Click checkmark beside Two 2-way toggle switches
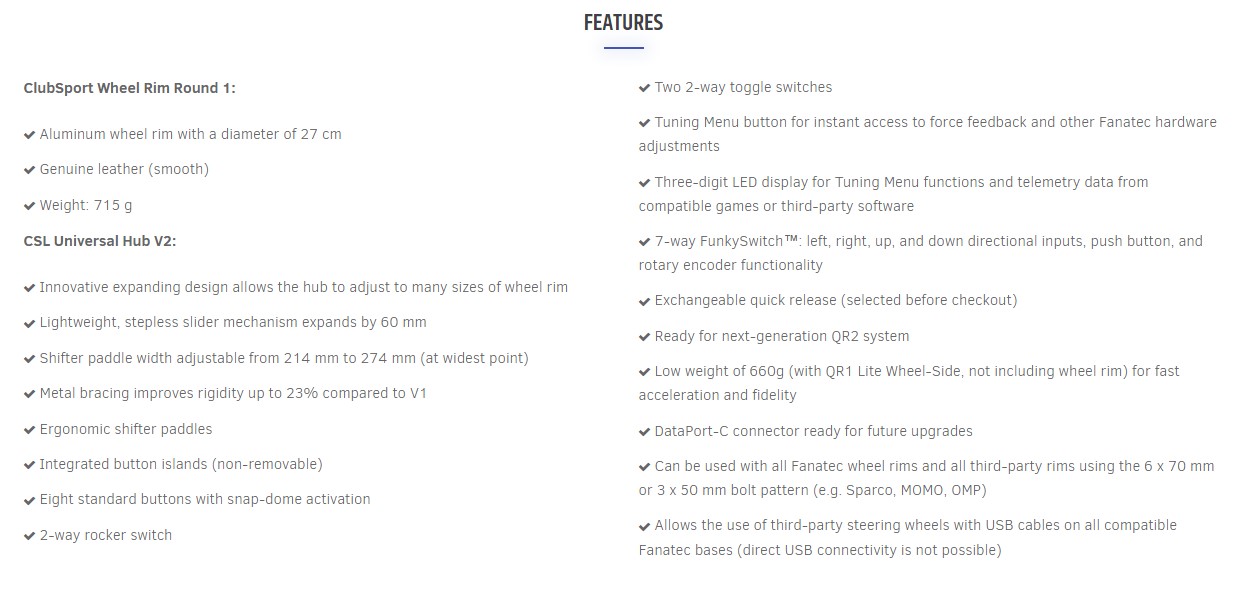 point(645,88)
